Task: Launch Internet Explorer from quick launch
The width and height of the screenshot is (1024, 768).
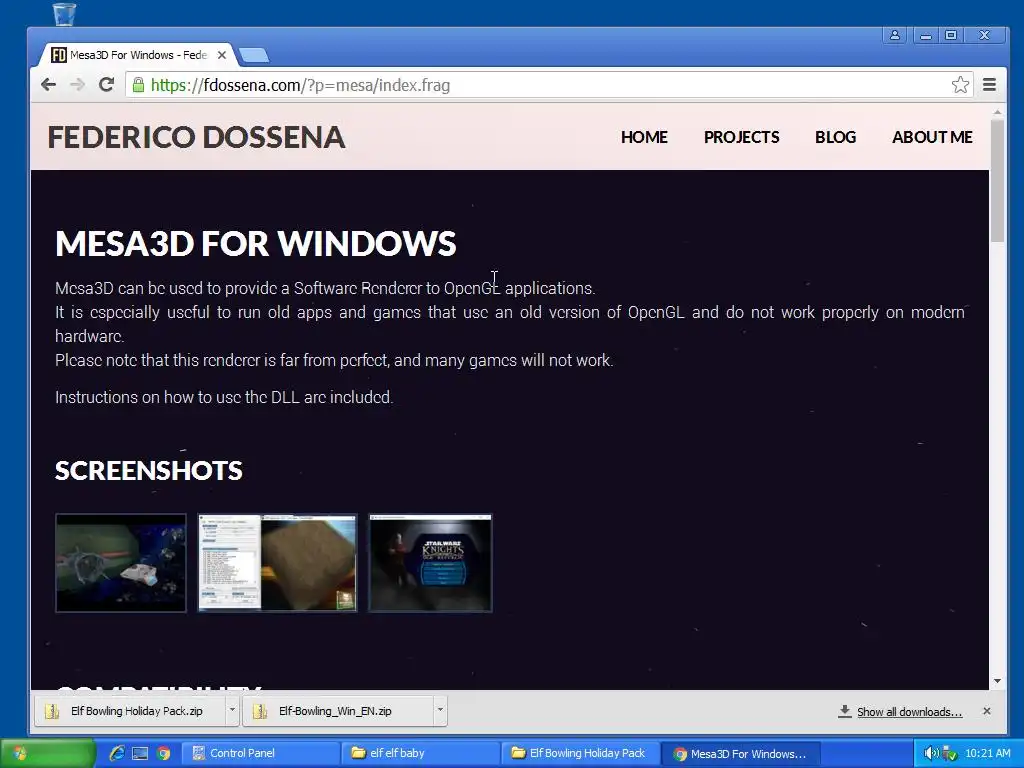Action: [117, 754]
